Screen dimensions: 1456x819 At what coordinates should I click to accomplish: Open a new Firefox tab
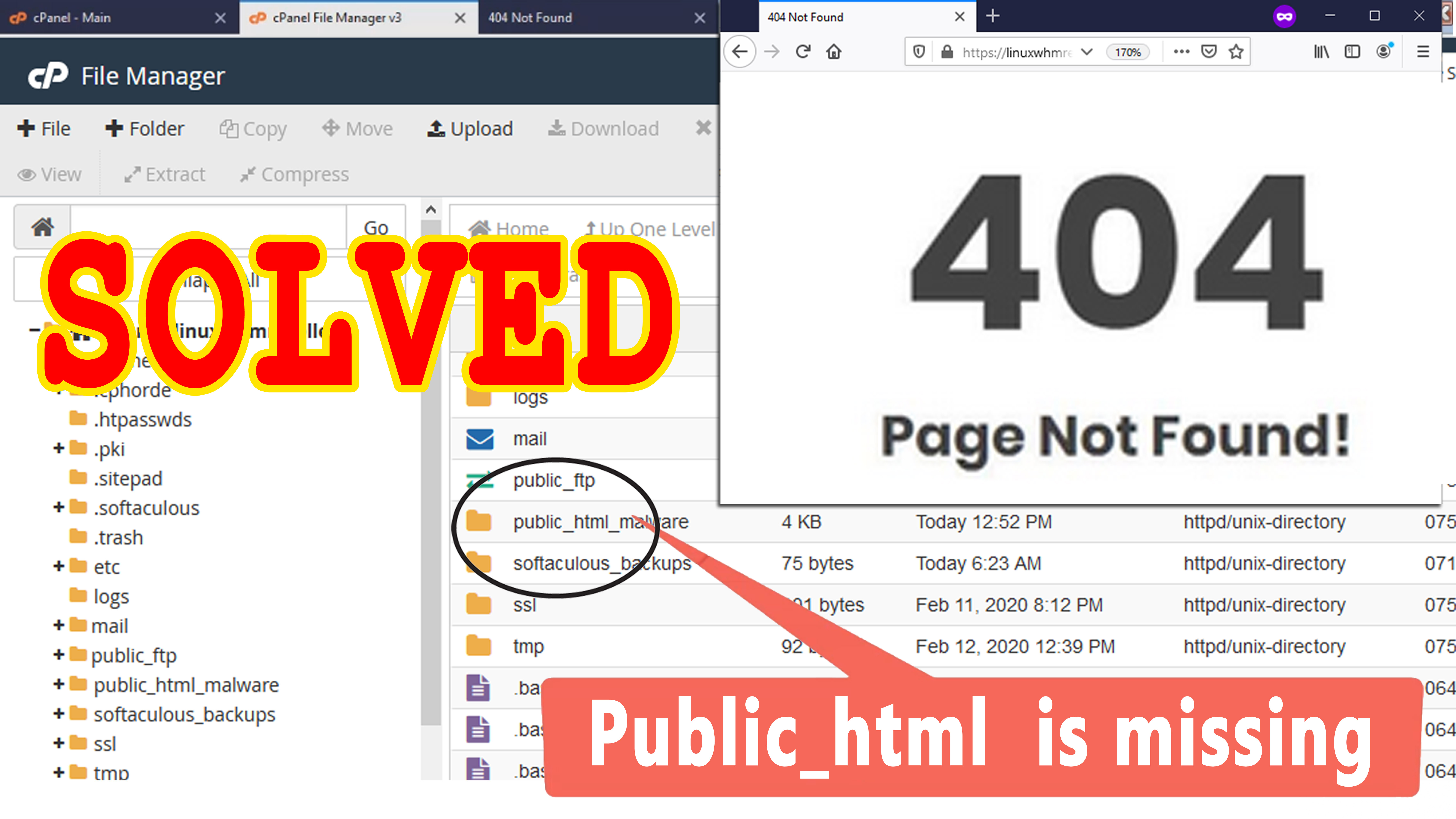tap(992, 16)
